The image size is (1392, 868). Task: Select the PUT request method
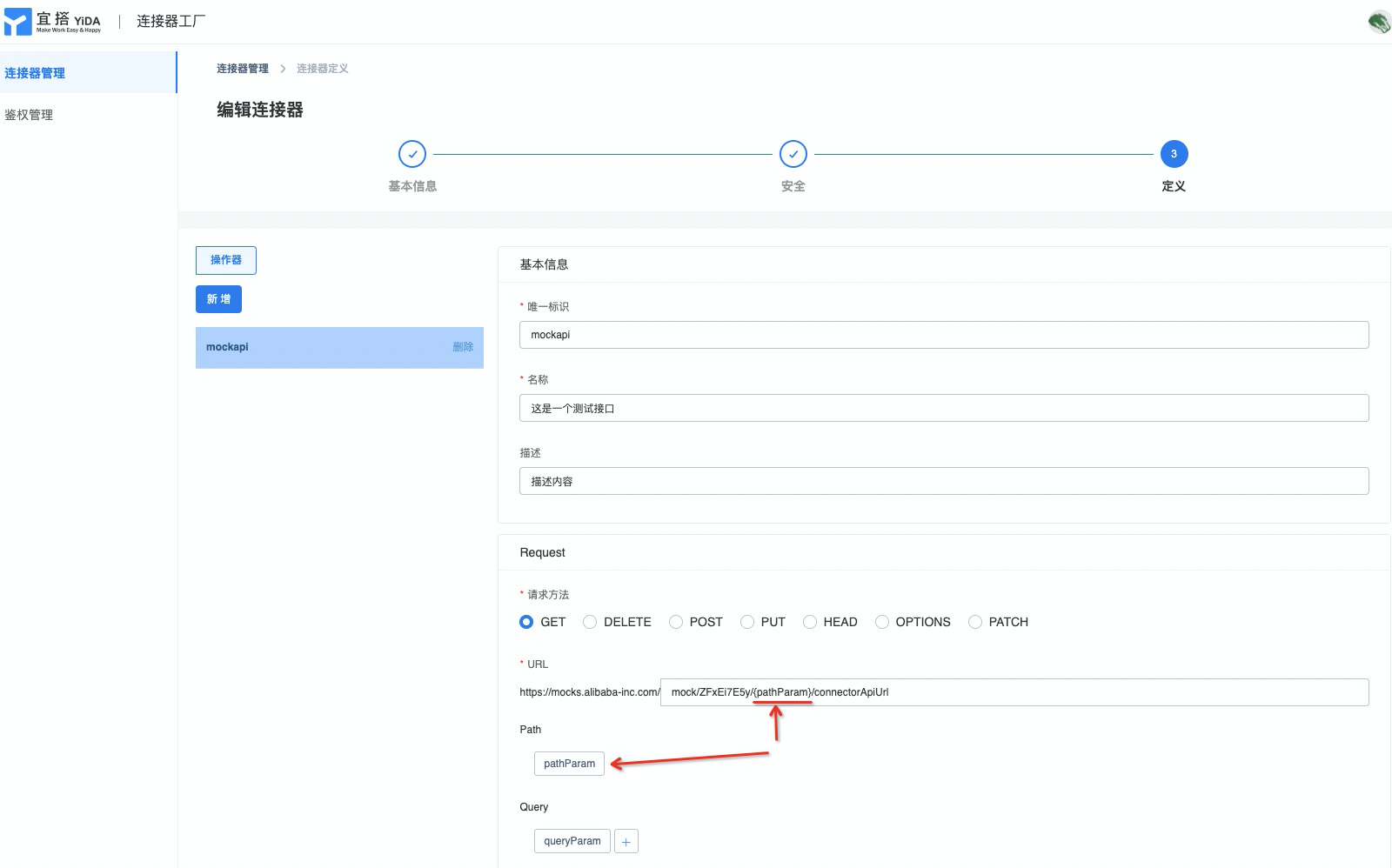[747, 622]
